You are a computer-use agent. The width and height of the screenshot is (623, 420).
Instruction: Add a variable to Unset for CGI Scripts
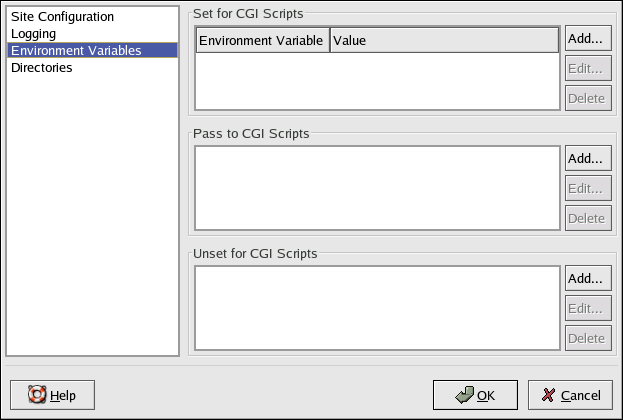coord(588,278)
